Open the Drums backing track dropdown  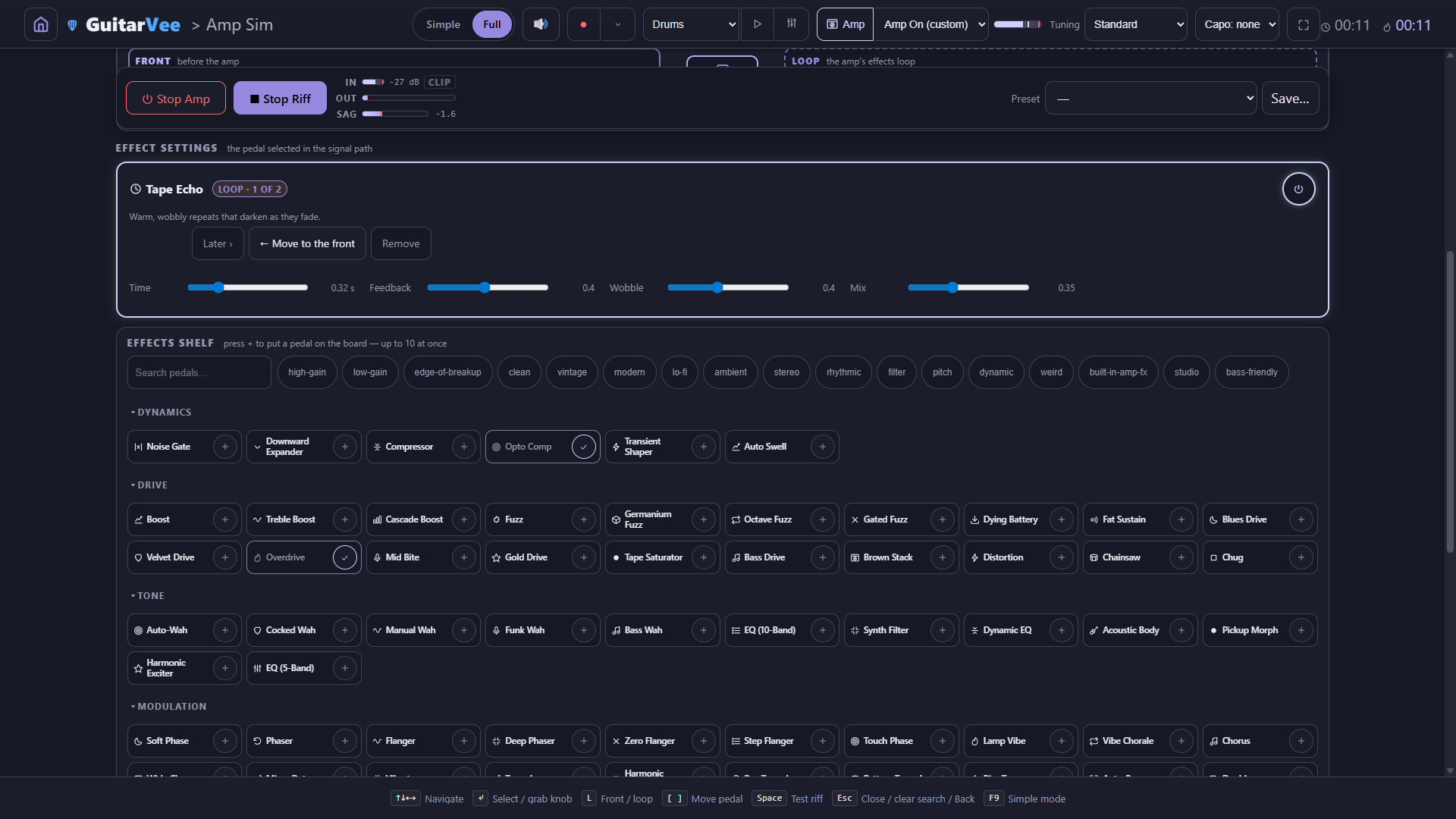click(x=691, y=24)
